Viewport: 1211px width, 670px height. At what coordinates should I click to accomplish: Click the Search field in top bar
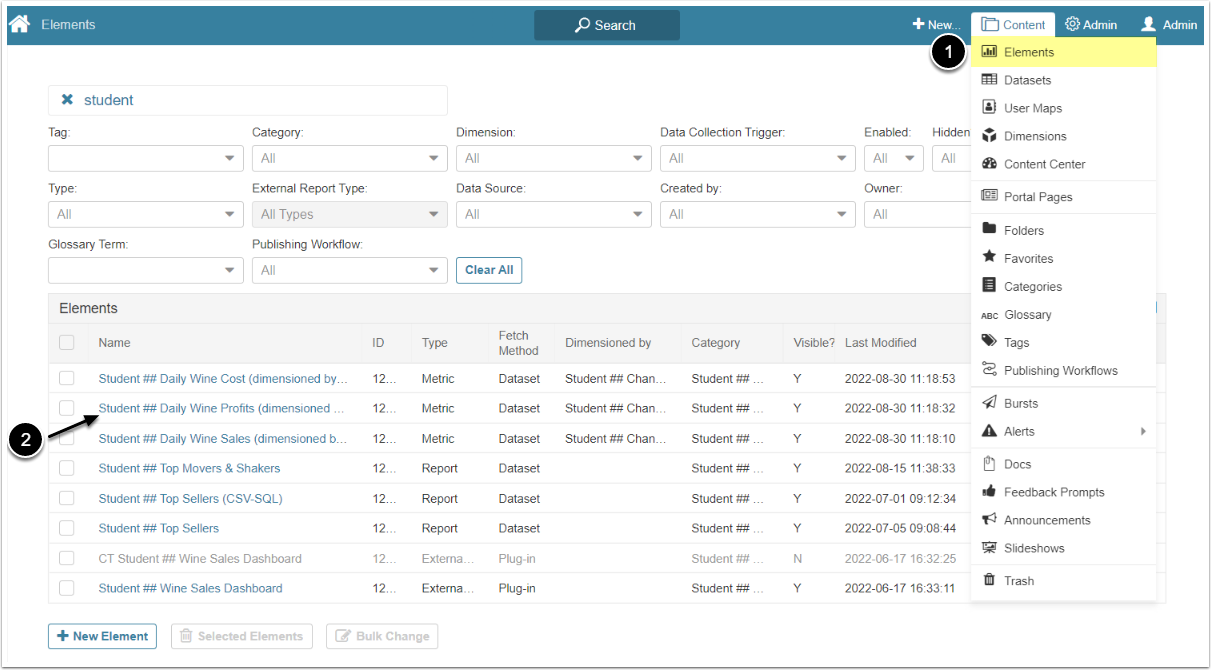click(606, 25)
